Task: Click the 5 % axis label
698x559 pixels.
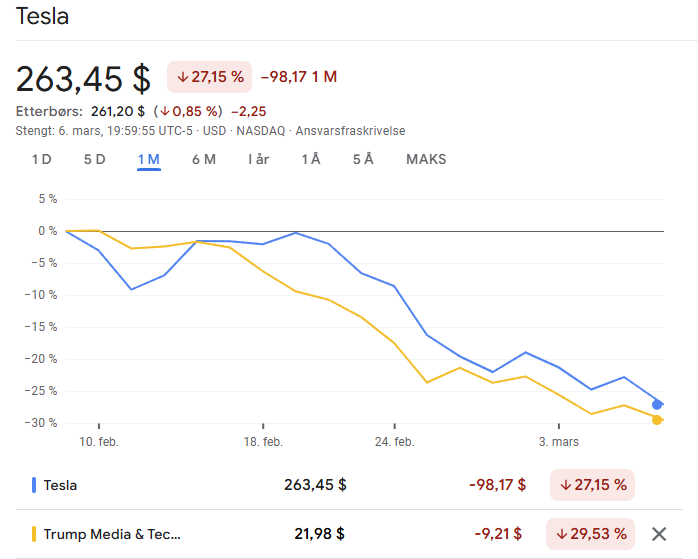Action: click(48, 199)
